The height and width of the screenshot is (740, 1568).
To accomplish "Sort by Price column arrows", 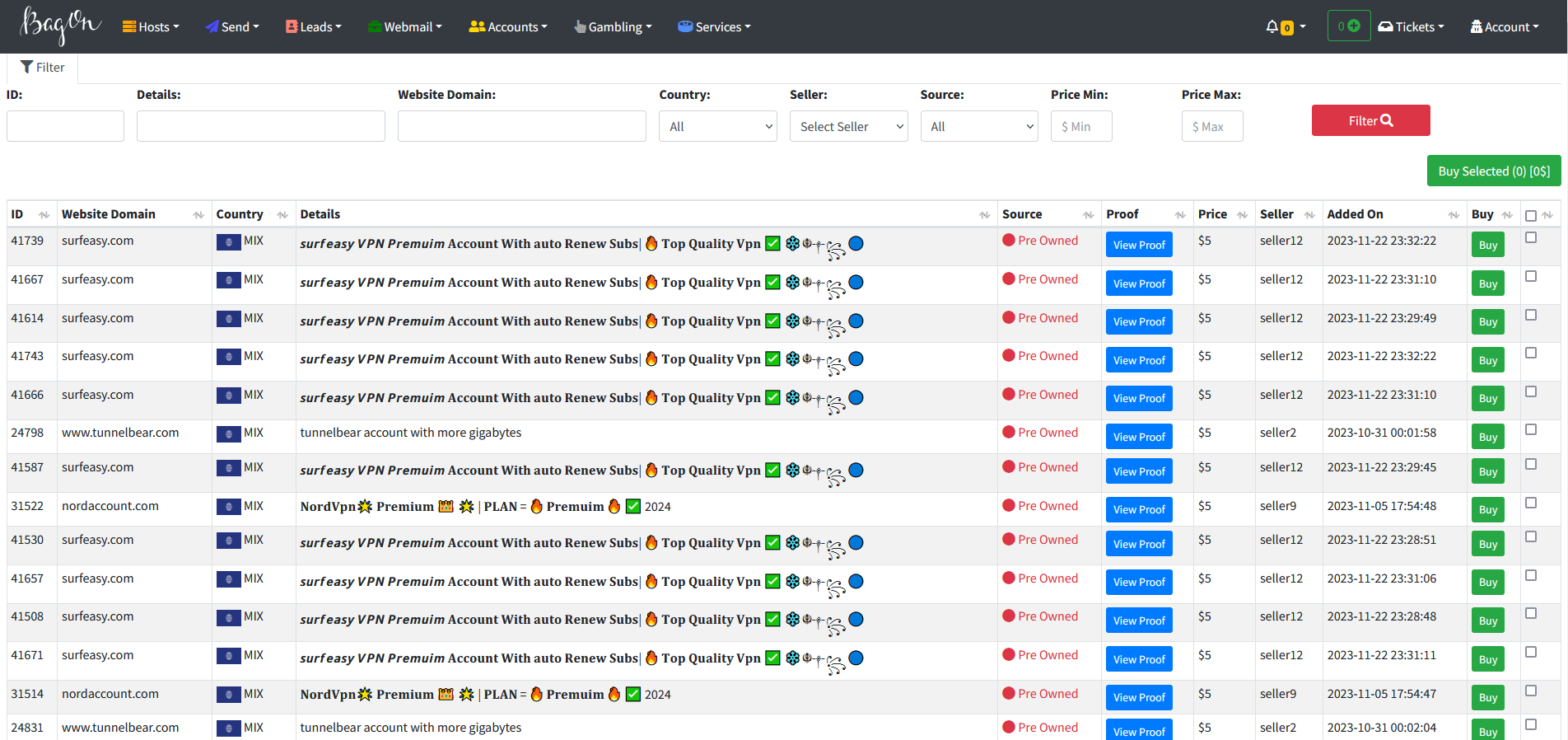I will [x=1242, y=215].
